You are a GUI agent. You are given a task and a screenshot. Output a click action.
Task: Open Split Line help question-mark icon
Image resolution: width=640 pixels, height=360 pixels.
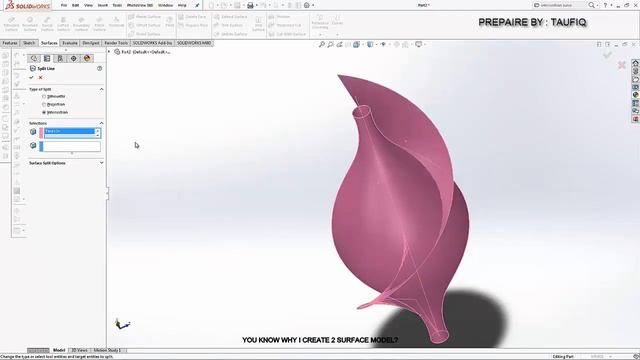tap(100, 69)
